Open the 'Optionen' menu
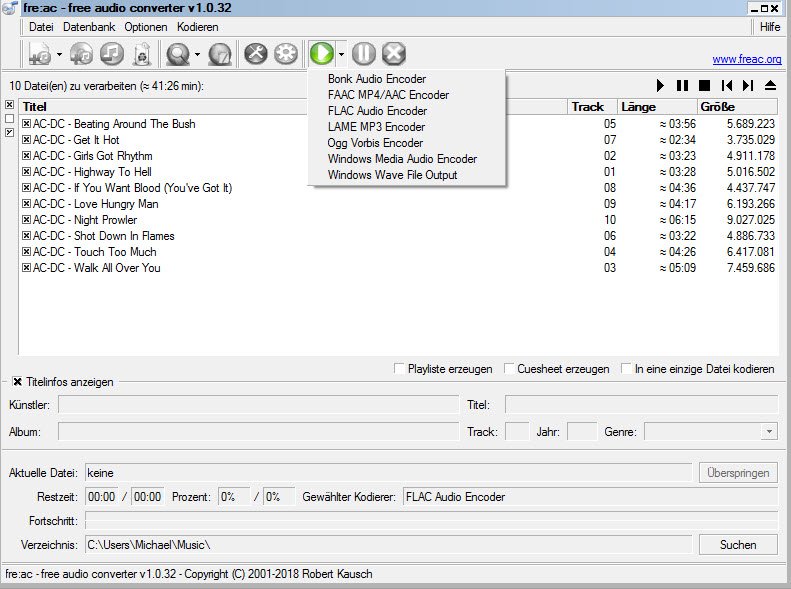Screen dimensions: 791x589 click(x=146, y=27)
